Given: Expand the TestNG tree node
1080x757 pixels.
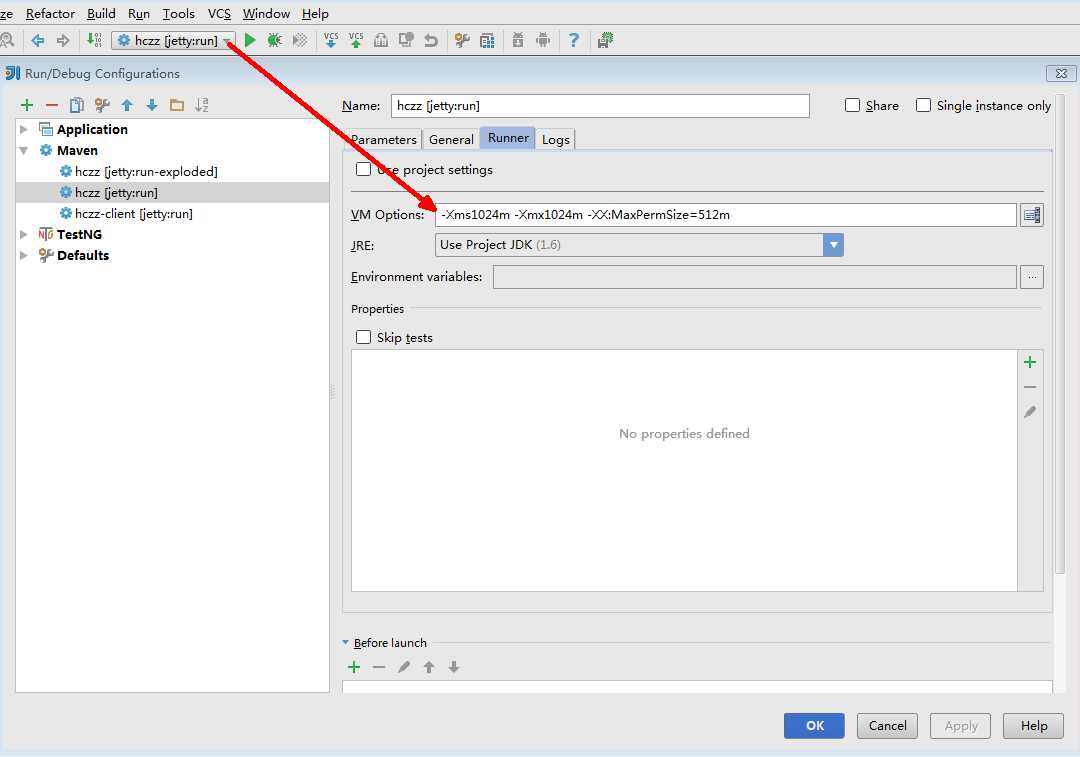Looking at the screenshot, I should point(23,234).
